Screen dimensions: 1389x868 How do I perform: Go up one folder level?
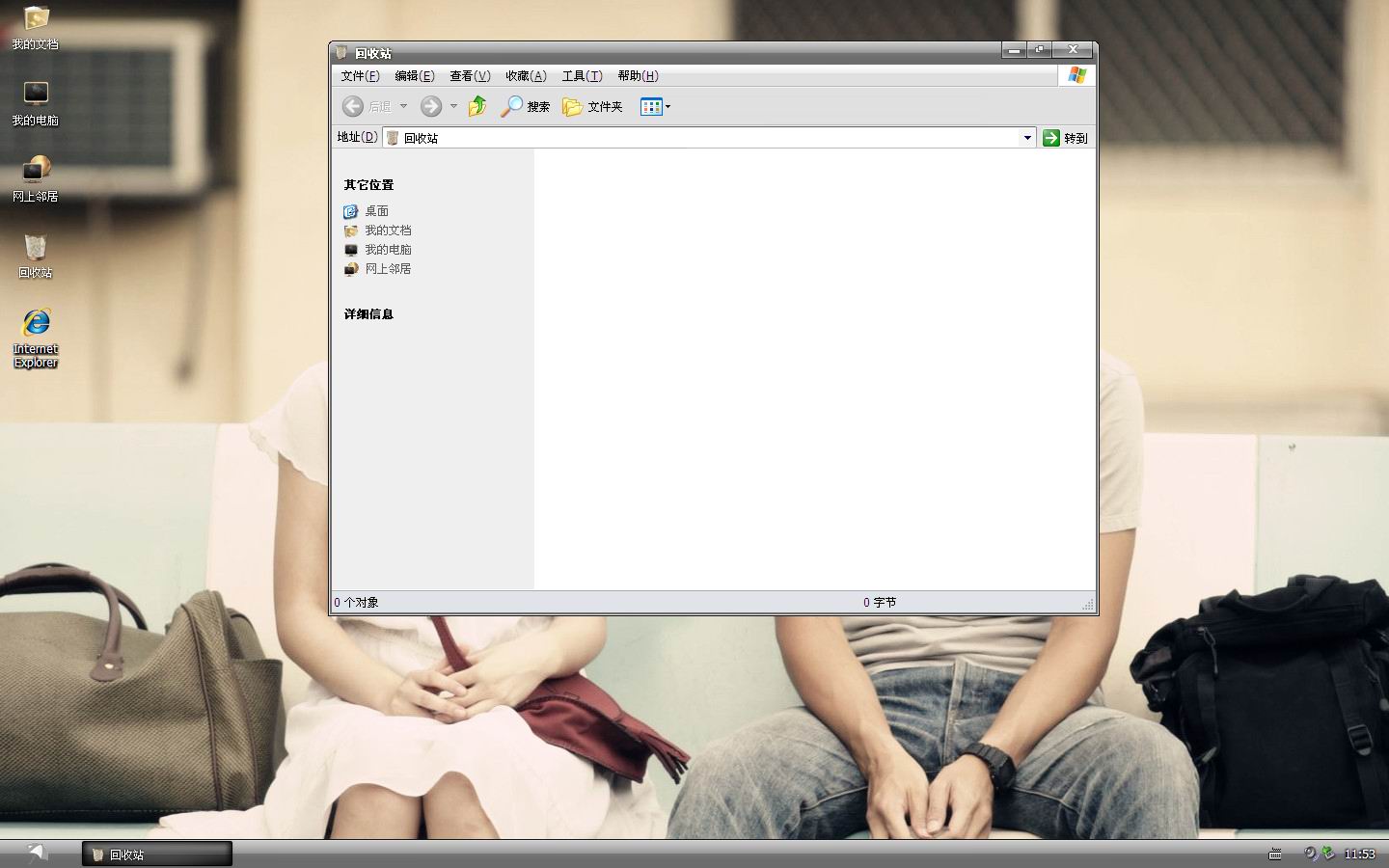[477, 106]
